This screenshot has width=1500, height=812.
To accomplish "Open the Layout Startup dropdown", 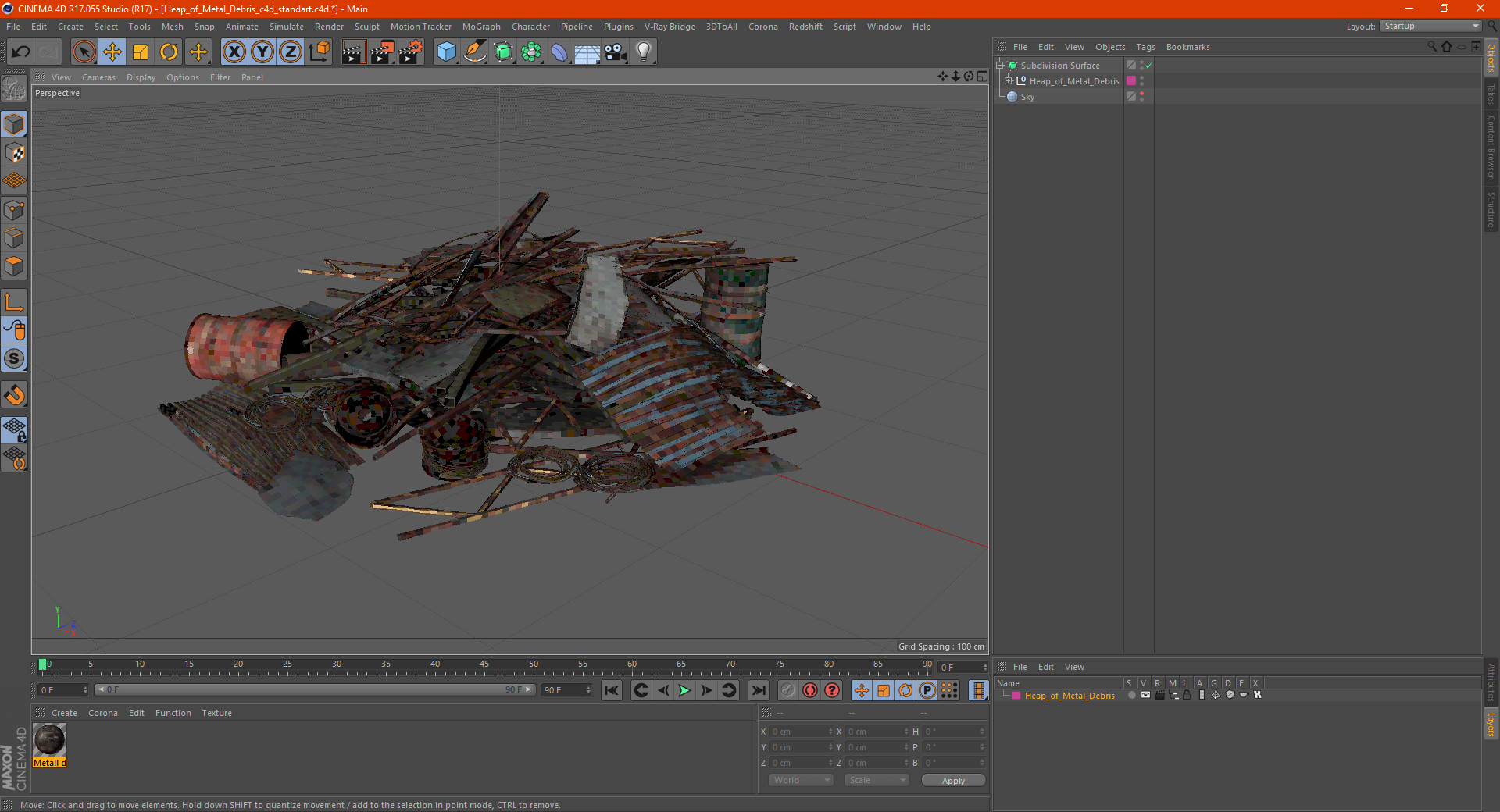I will coord(1430,26).
